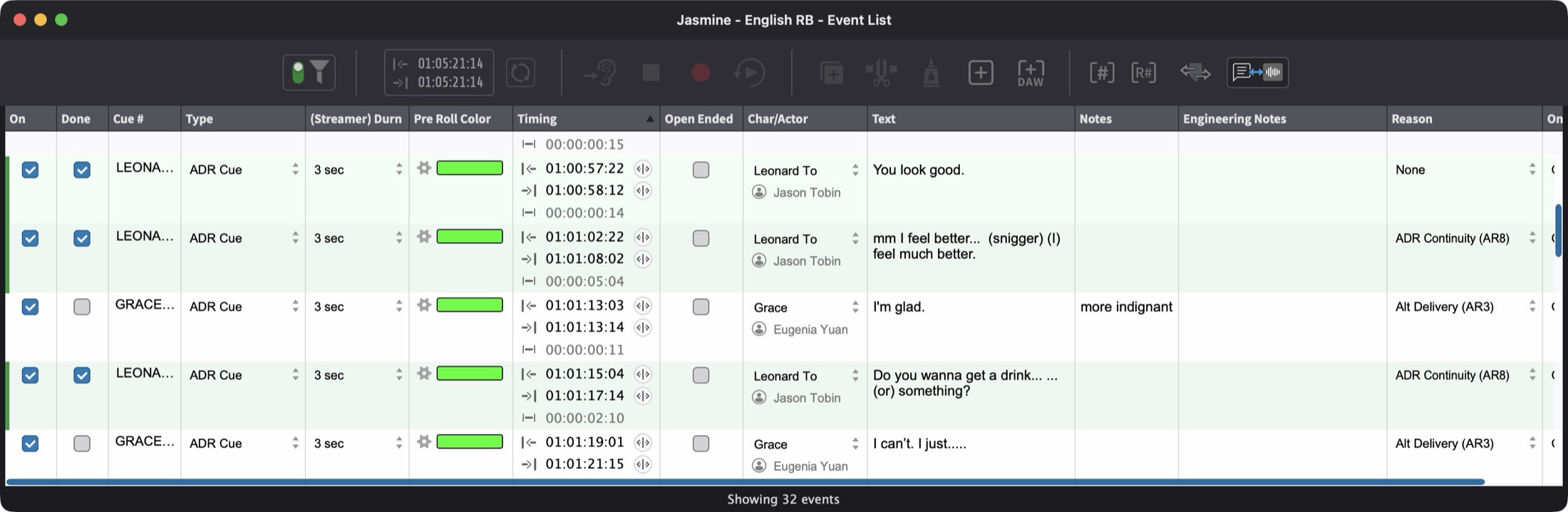Click the swap arrows icon

click(1195, 72)
